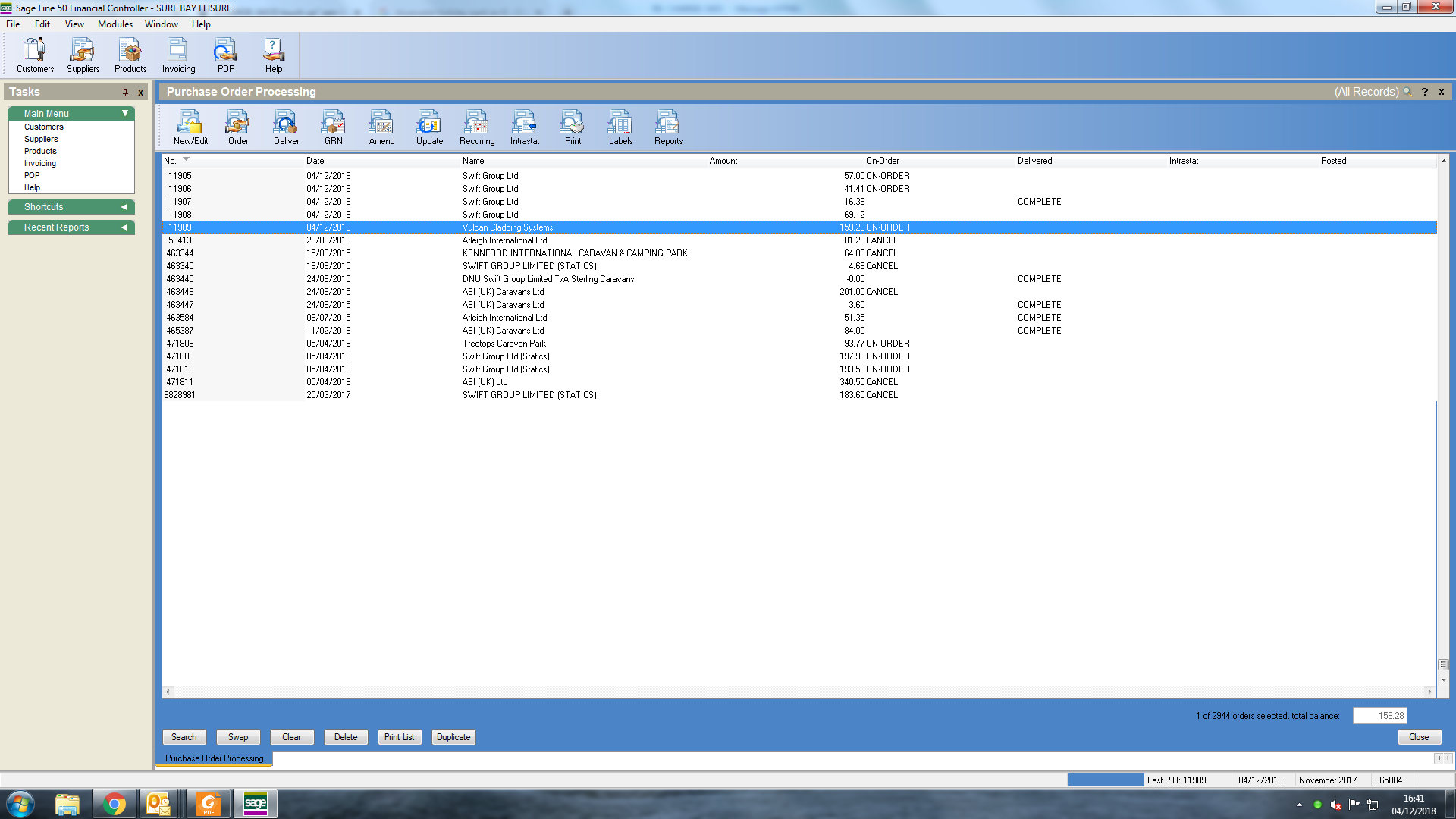Click the Duplicate button
The height and width of the screenshot is (819, 1456).
point(453,737)
